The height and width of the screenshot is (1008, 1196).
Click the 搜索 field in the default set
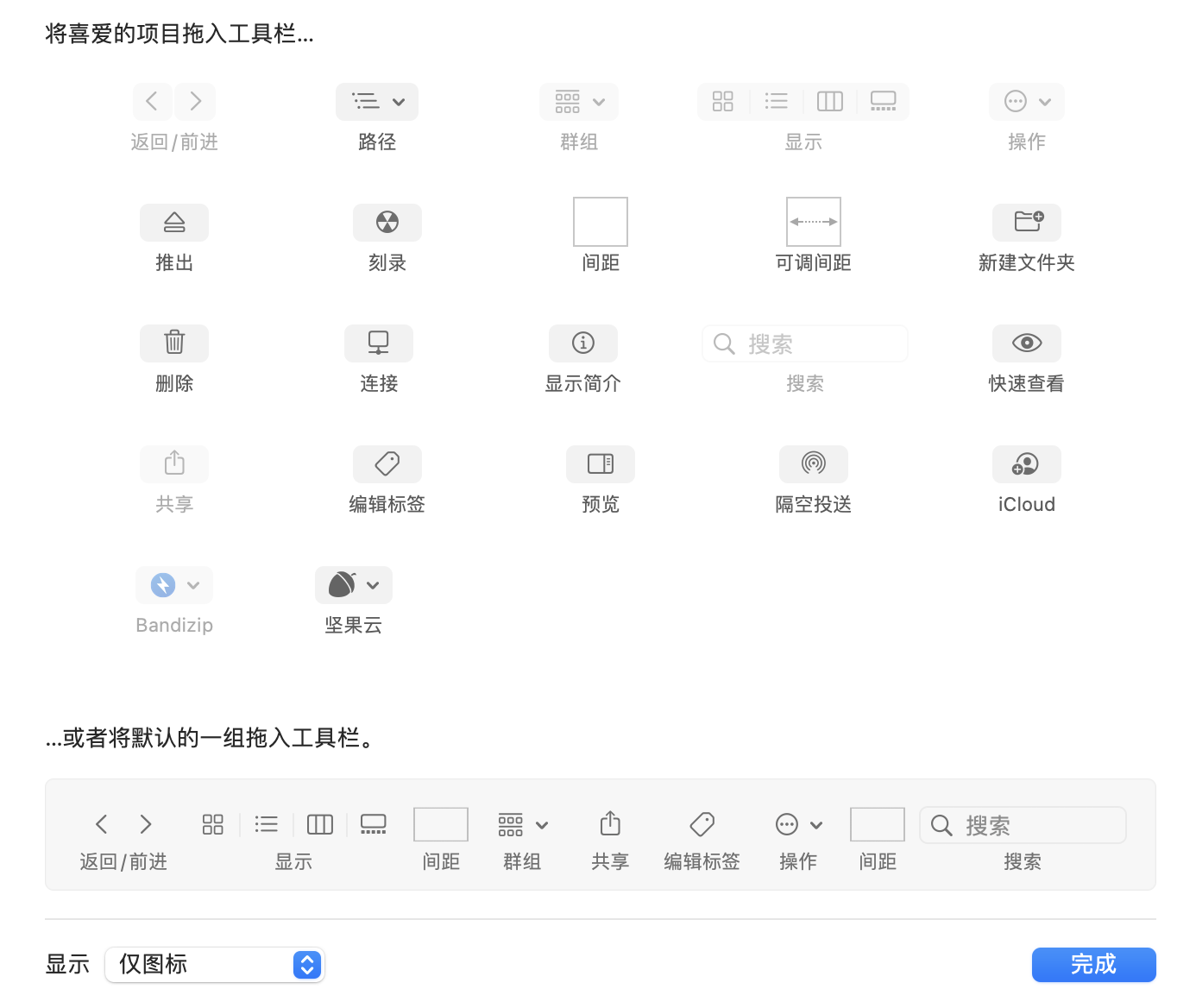click(1023, 825)
